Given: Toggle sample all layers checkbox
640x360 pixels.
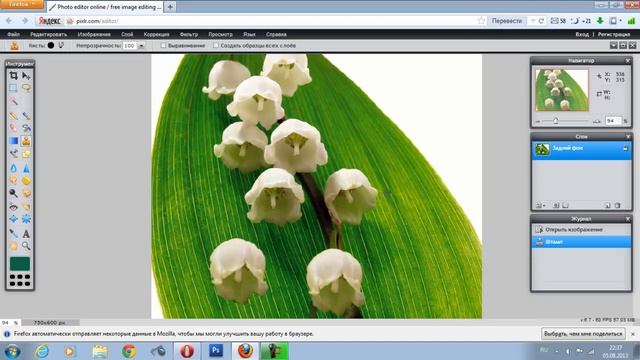Looking at the screenshot, I should pos(216,46).
